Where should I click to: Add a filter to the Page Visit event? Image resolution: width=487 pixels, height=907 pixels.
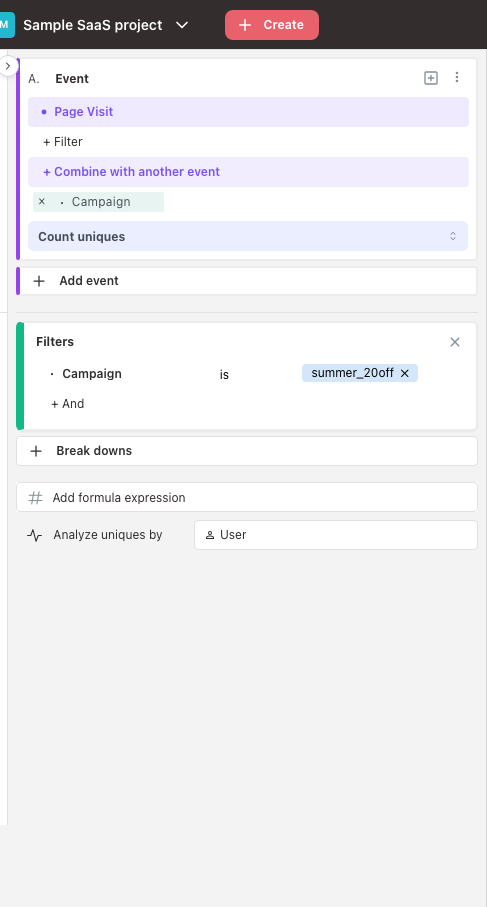pos(63,142)
